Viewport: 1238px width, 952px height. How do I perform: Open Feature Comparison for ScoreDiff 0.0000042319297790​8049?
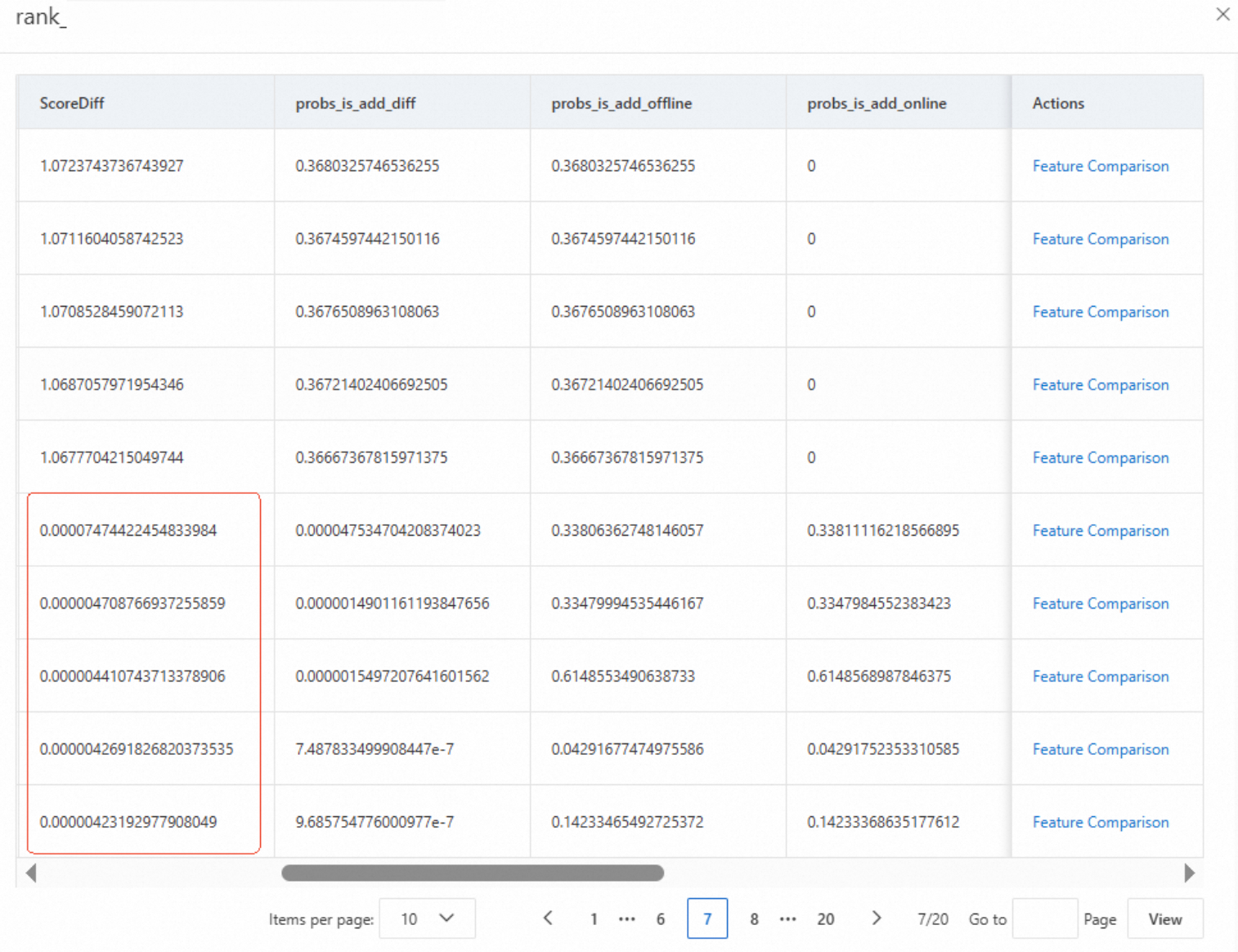coord(1101,822)
